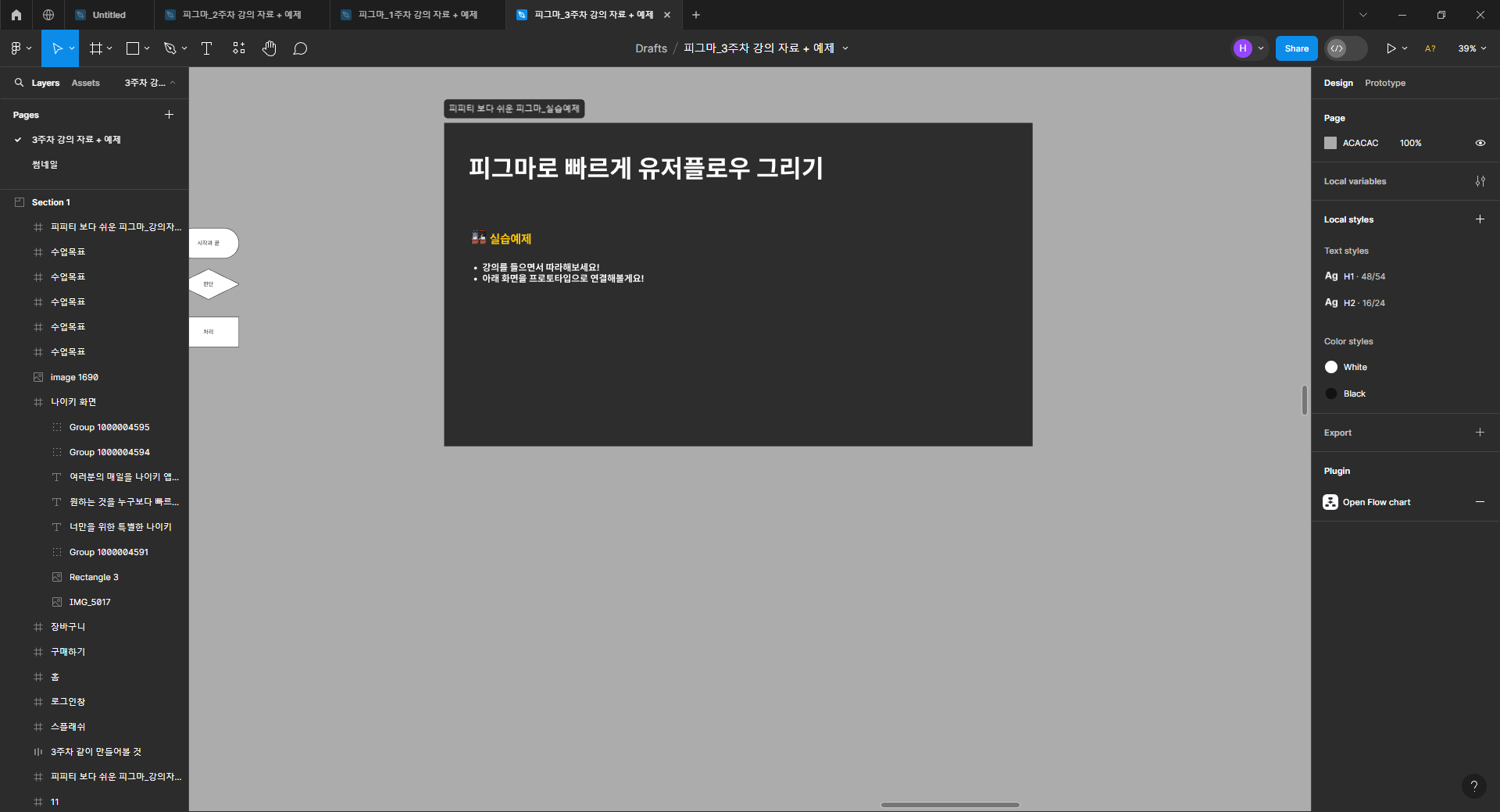Select the Hand tool
Screen dimensions: 1500x812
(x=269, y=48)
